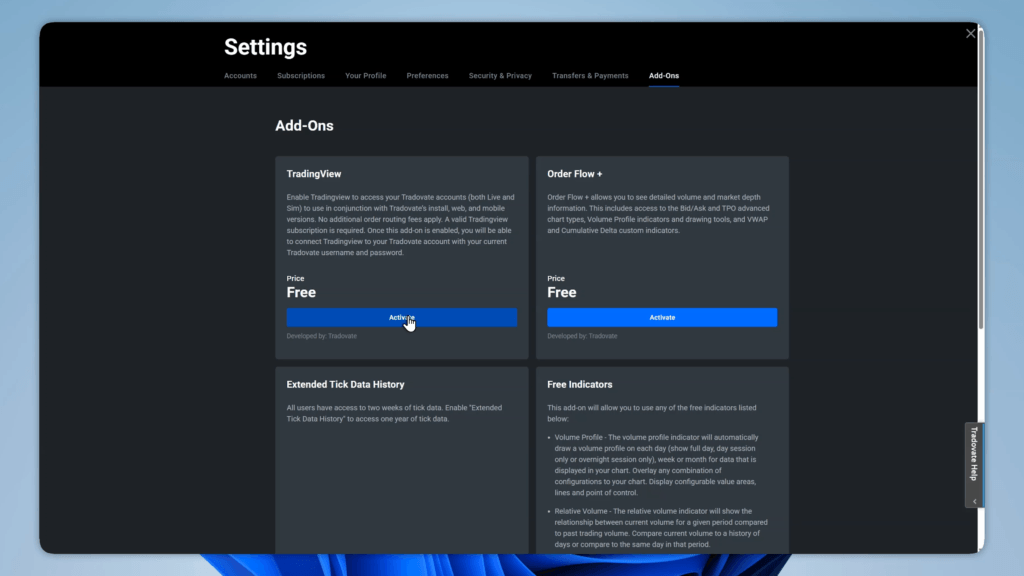Select the Extended Tick Data History card

345,384
